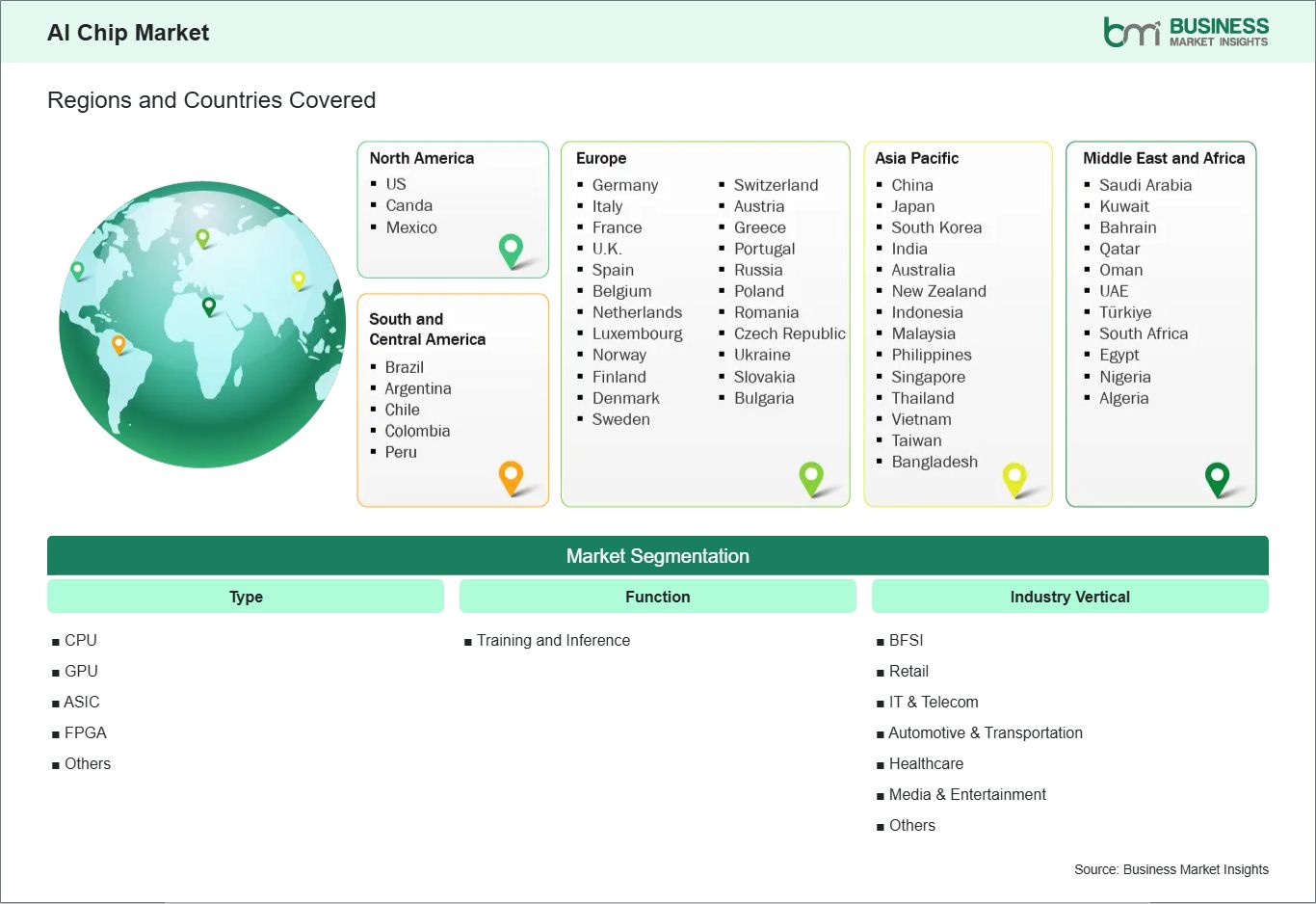The image size is (1316, 904).
Task: Select the orange South and Central America pin
Action: point(511,477)
